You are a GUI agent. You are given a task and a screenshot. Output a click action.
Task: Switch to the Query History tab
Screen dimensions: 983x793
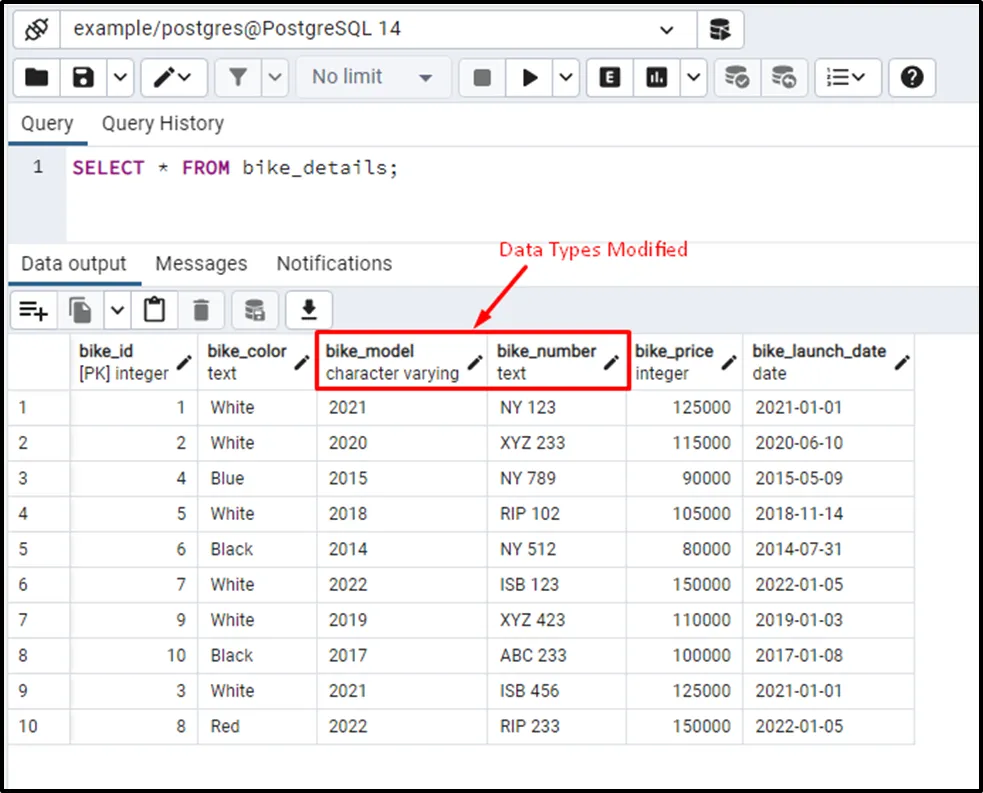point(163,124)
